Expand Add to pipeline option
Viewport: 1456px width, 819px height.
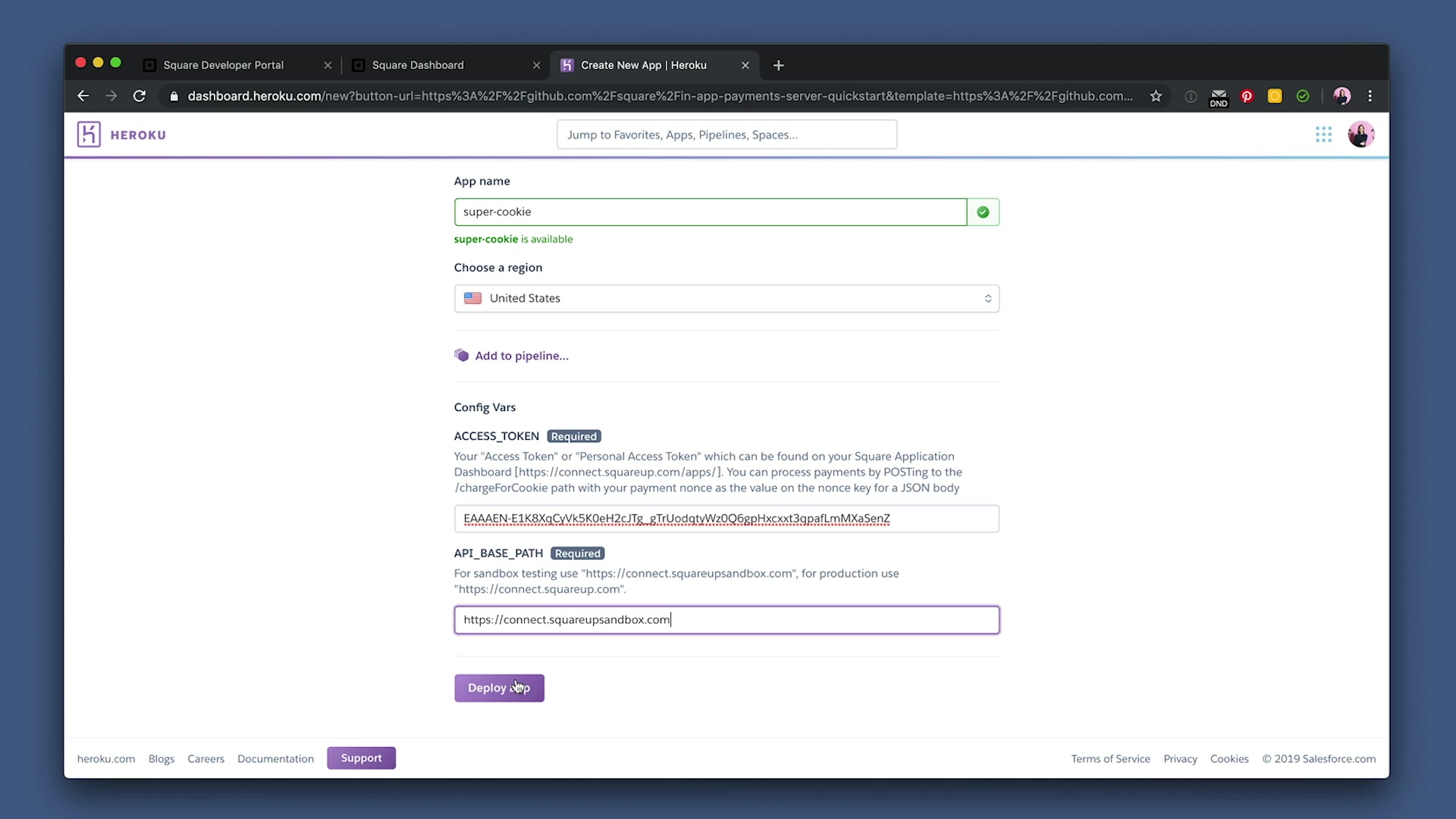[x=521, y=356]
